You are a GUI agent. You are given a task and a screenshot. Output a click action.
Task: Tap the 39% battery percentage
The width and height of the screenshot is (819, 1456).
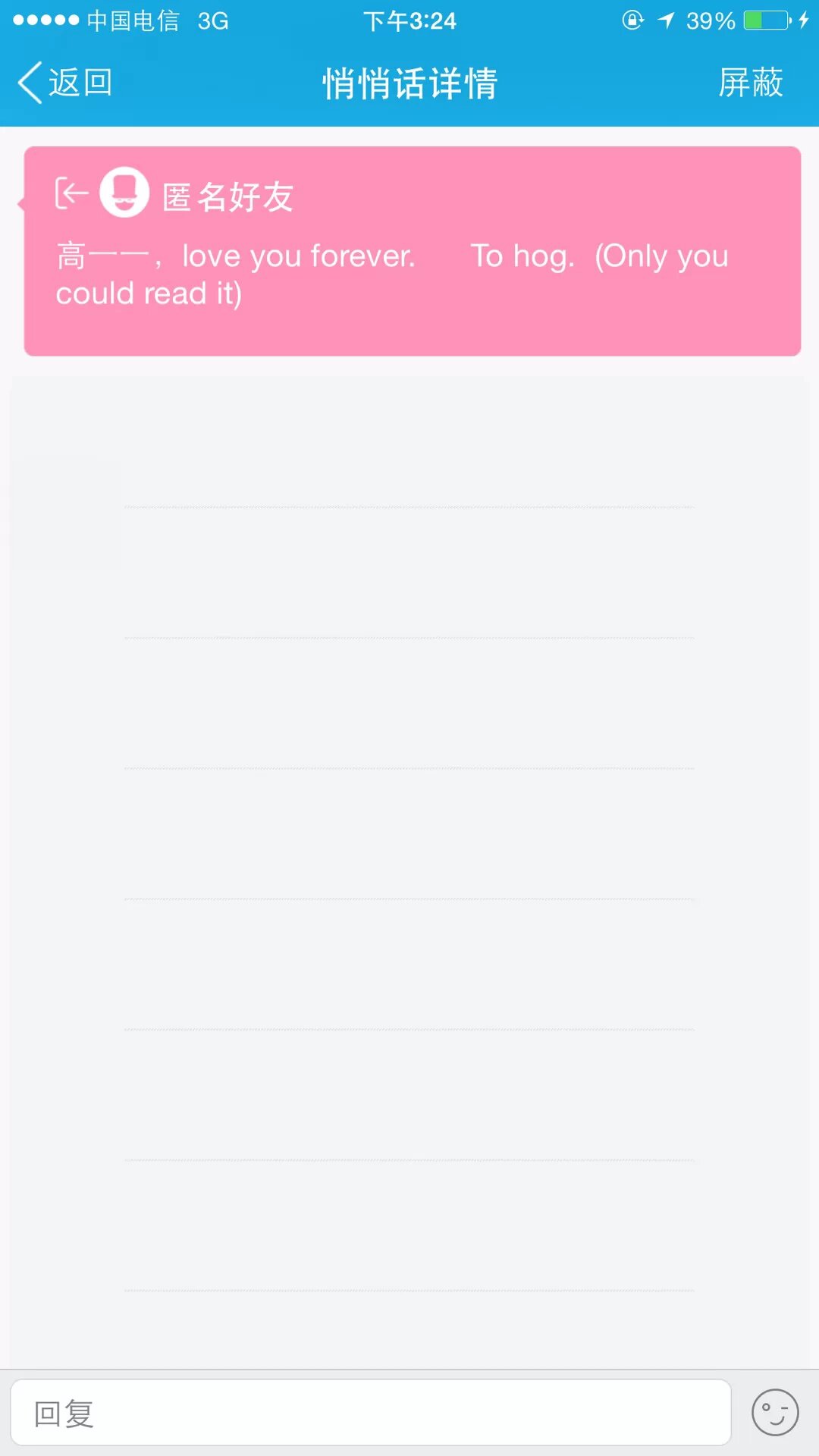coord(711,20)
